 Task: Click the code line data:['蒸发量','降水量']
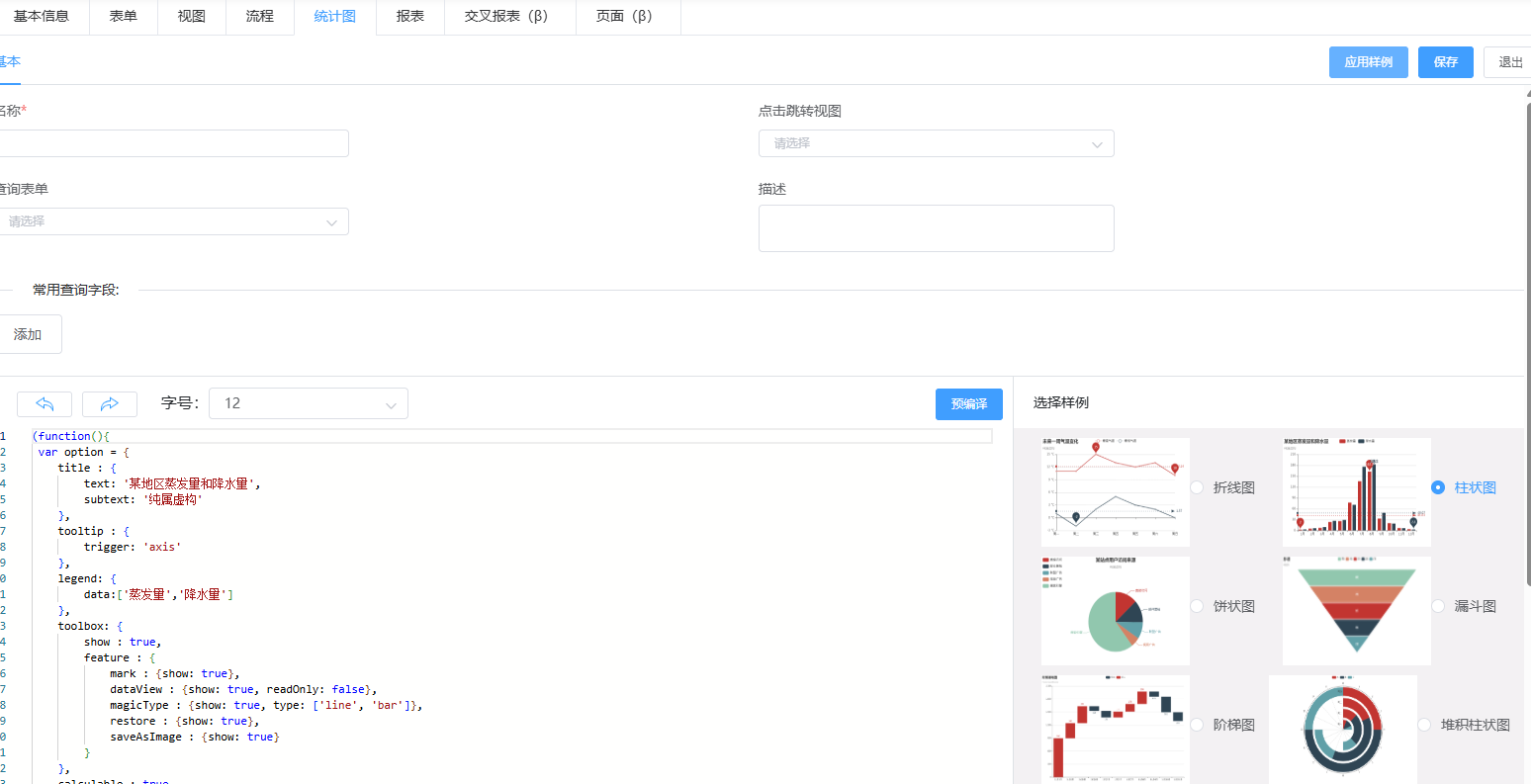pyautogui.click(x=159, y=594)
